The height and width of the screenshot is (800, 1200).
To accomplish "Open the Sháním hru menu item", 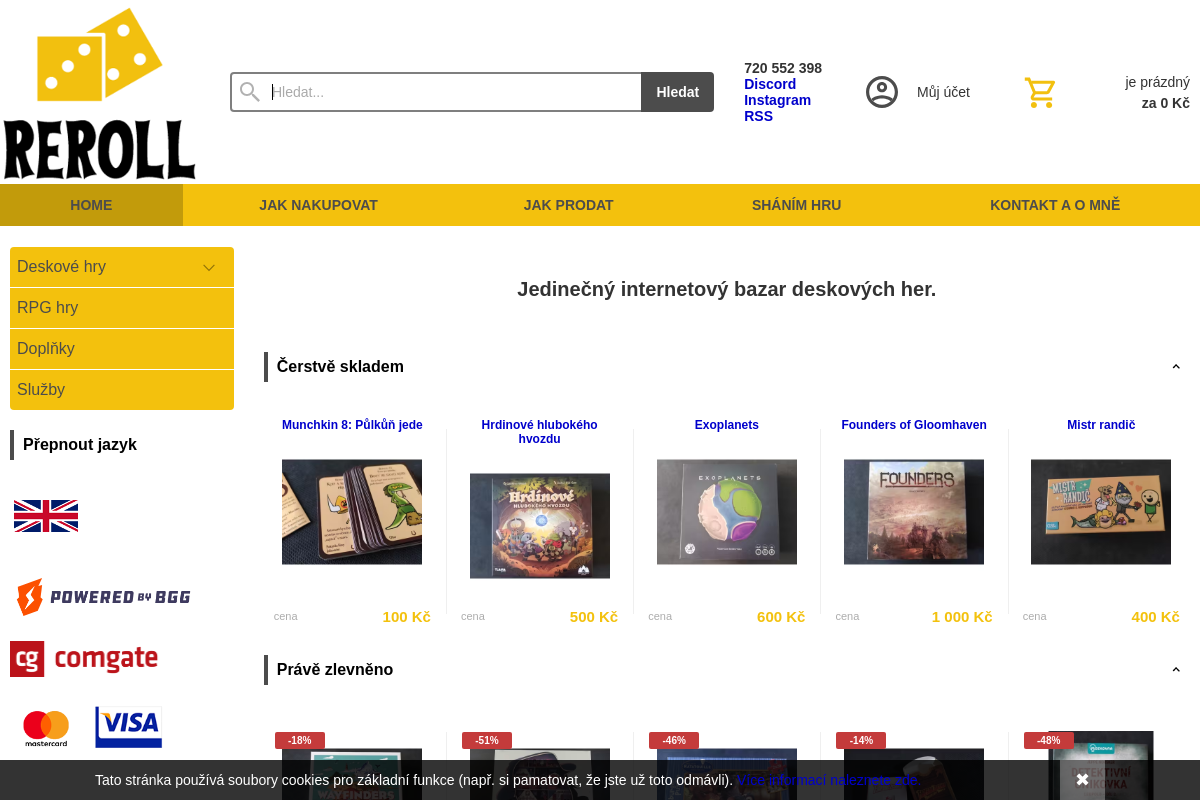I will [x=796, y=205].
